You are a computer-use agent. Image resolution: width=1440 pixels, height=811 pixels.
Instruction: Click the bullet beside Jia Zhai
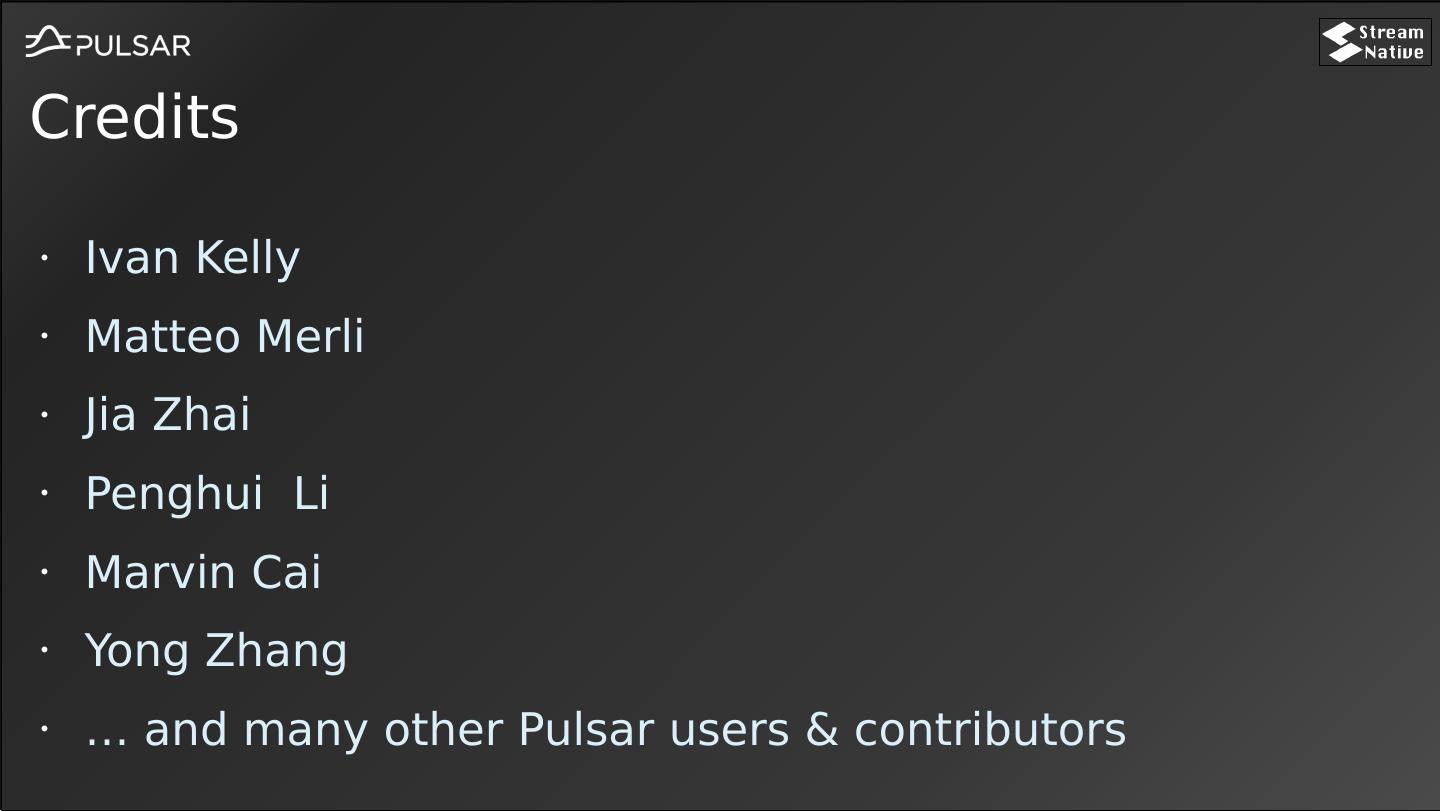click(44, 415)
